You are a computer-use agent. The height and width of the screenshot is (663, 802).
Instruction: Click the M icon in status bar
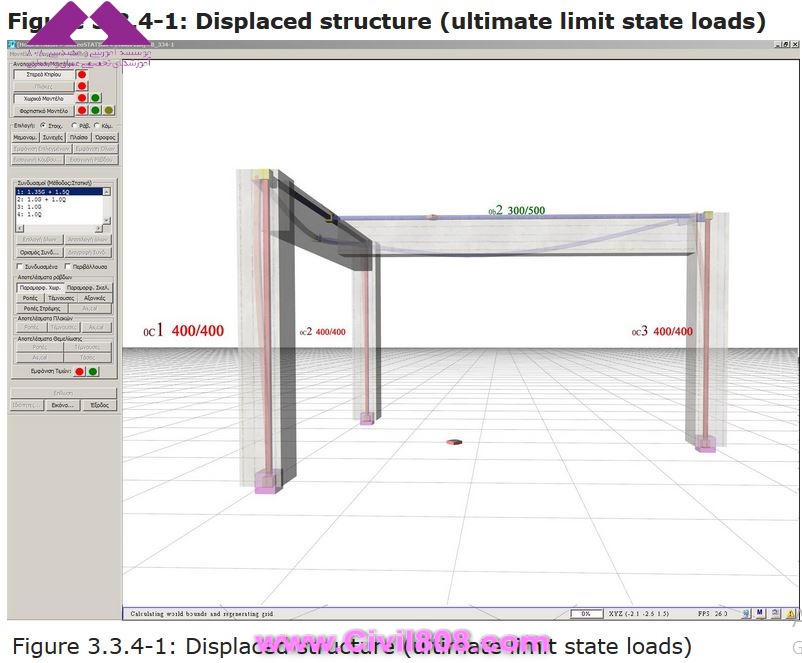(760, 613)
